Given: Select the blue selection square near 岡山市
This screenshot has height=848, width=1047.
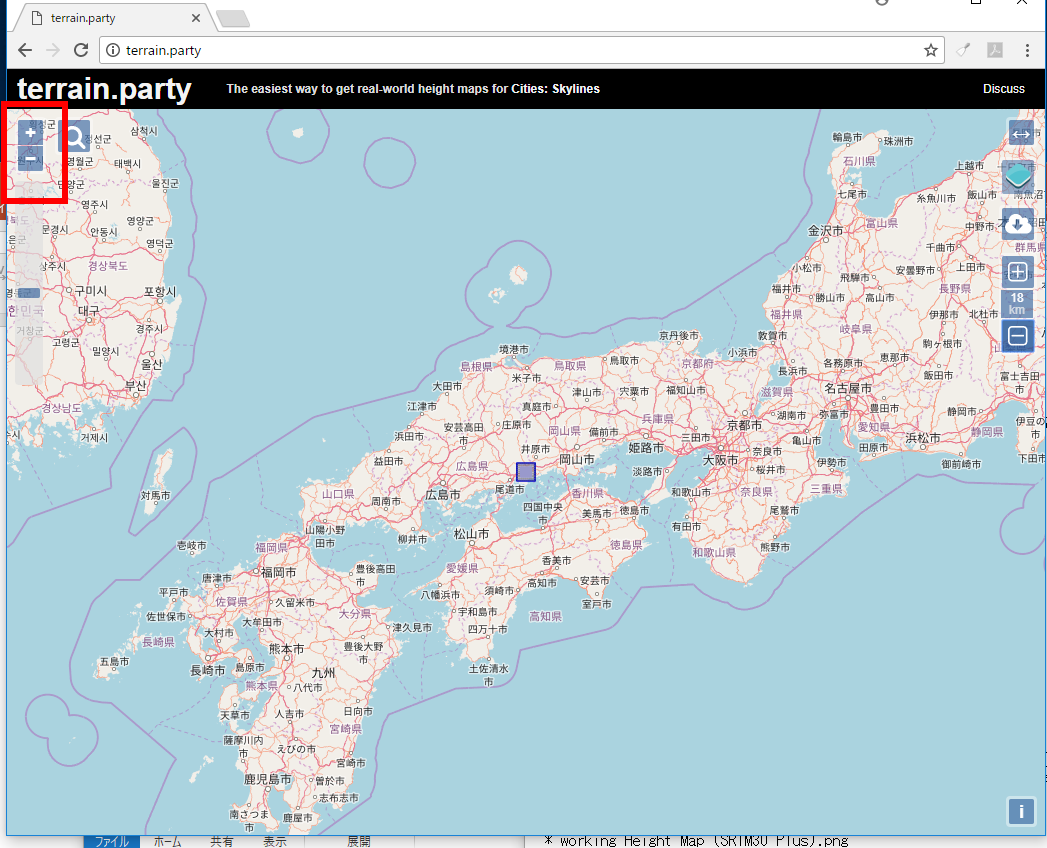Looking at the screenshot, I should (x=526, y=472).
